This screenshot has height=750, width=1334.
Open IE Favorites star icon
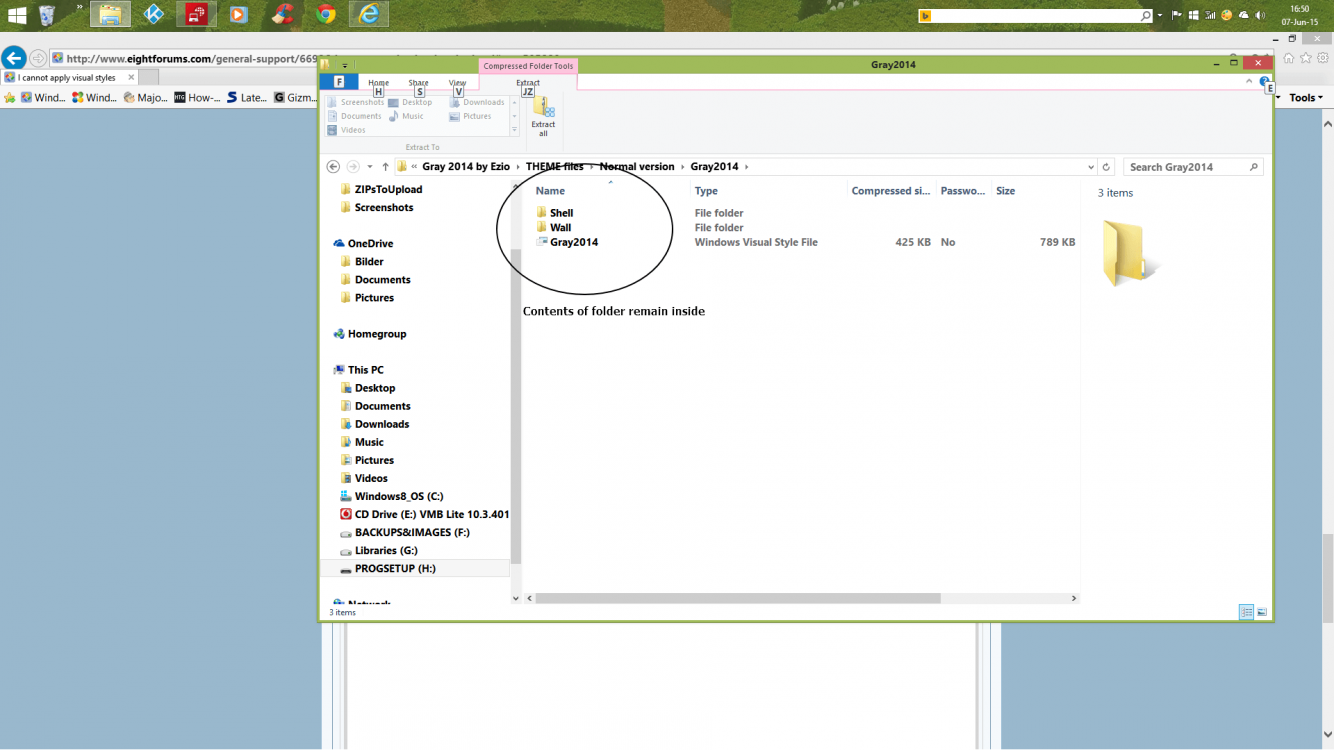1306,58
